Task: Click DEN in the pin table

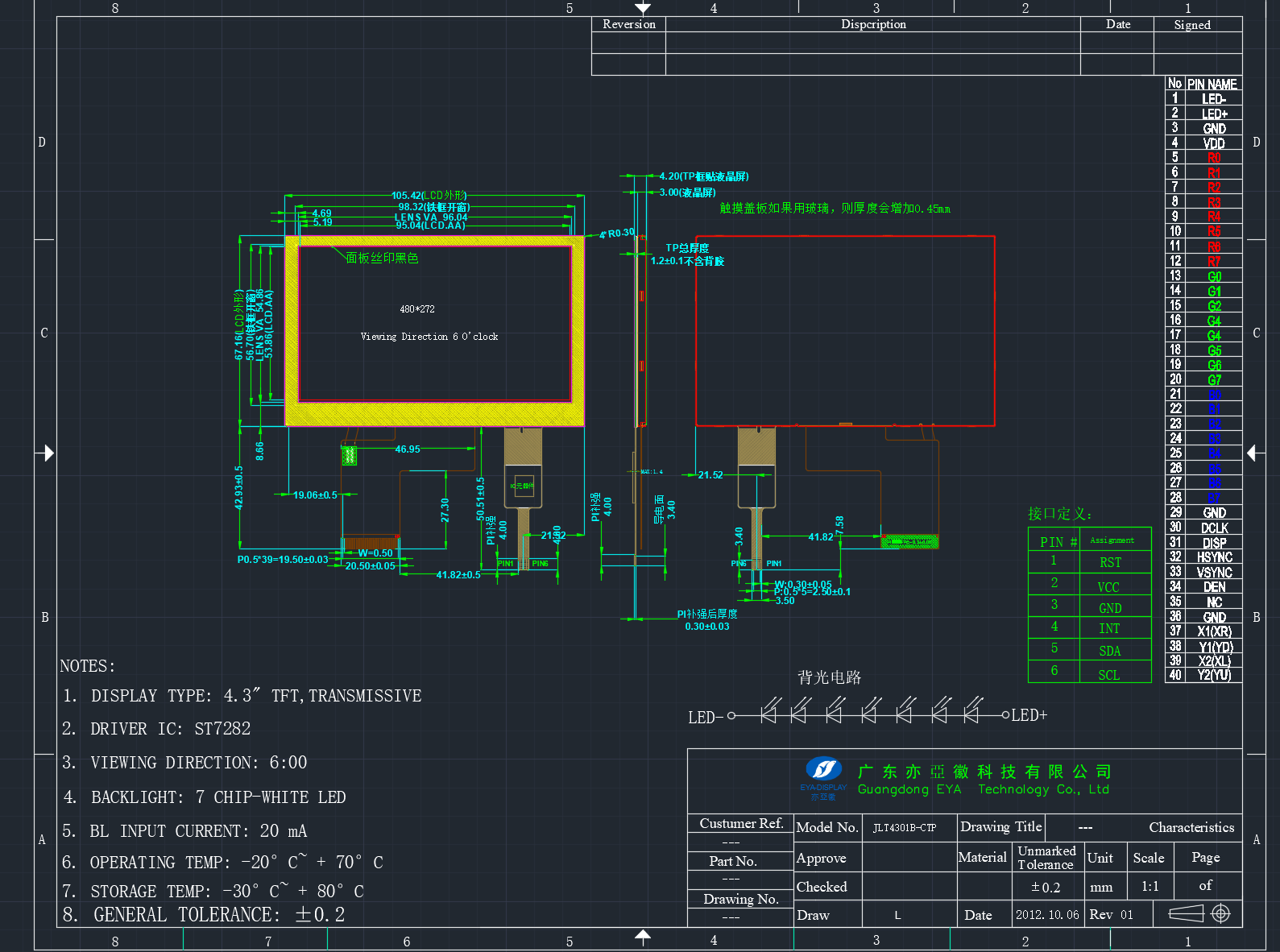Action: [x=1215, y=587]
